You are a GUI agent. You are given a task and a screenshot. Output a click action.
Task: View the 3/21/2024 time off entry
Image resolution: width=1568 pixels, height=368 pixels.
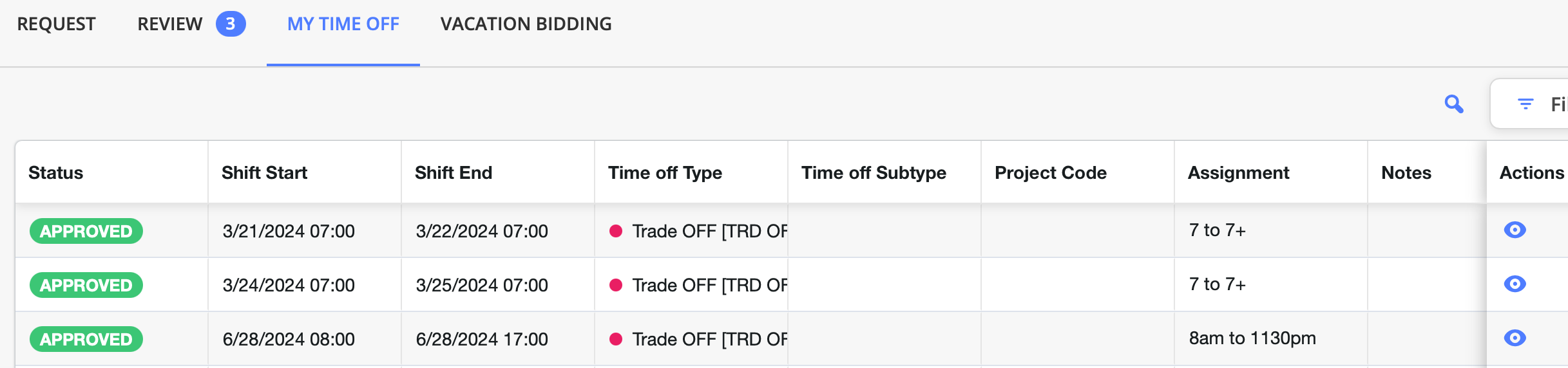(1515, 230)
